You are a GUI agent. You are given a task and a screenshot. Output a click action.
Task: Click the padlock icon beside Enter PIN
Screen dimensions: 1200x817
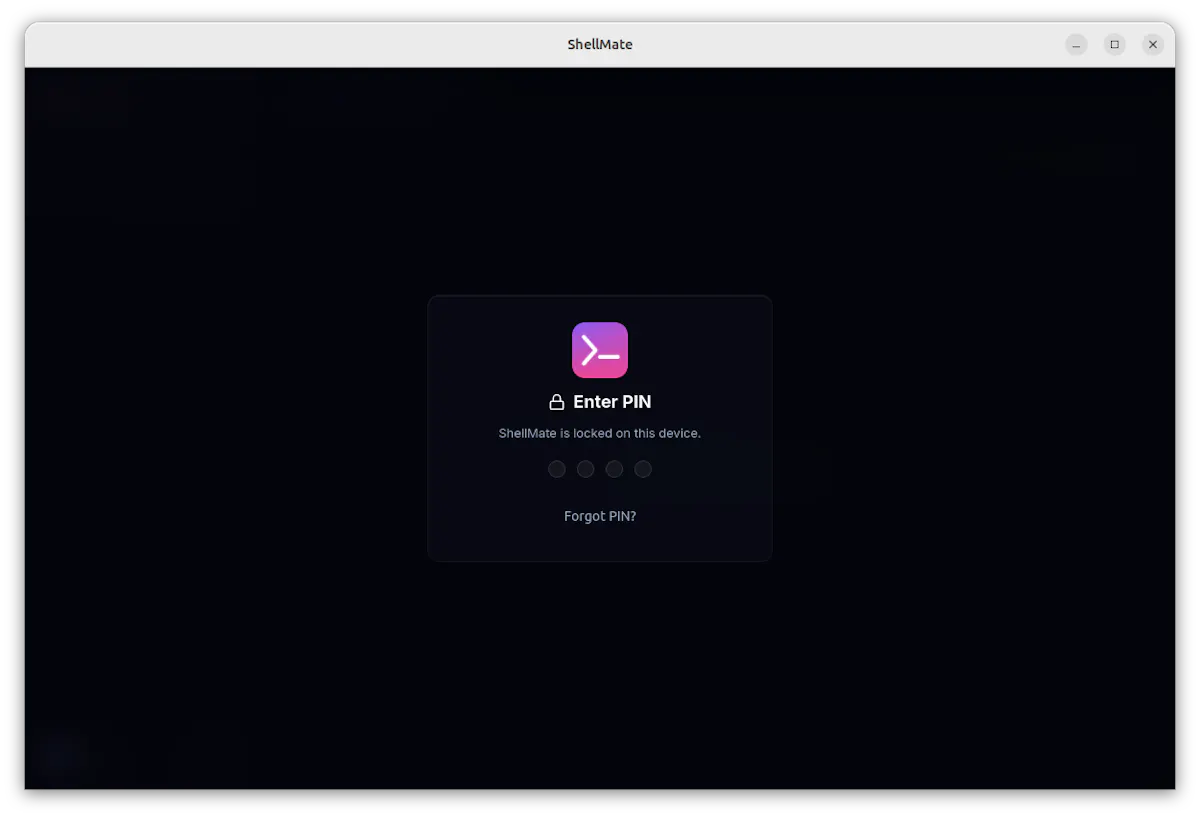tap(557, 402)
